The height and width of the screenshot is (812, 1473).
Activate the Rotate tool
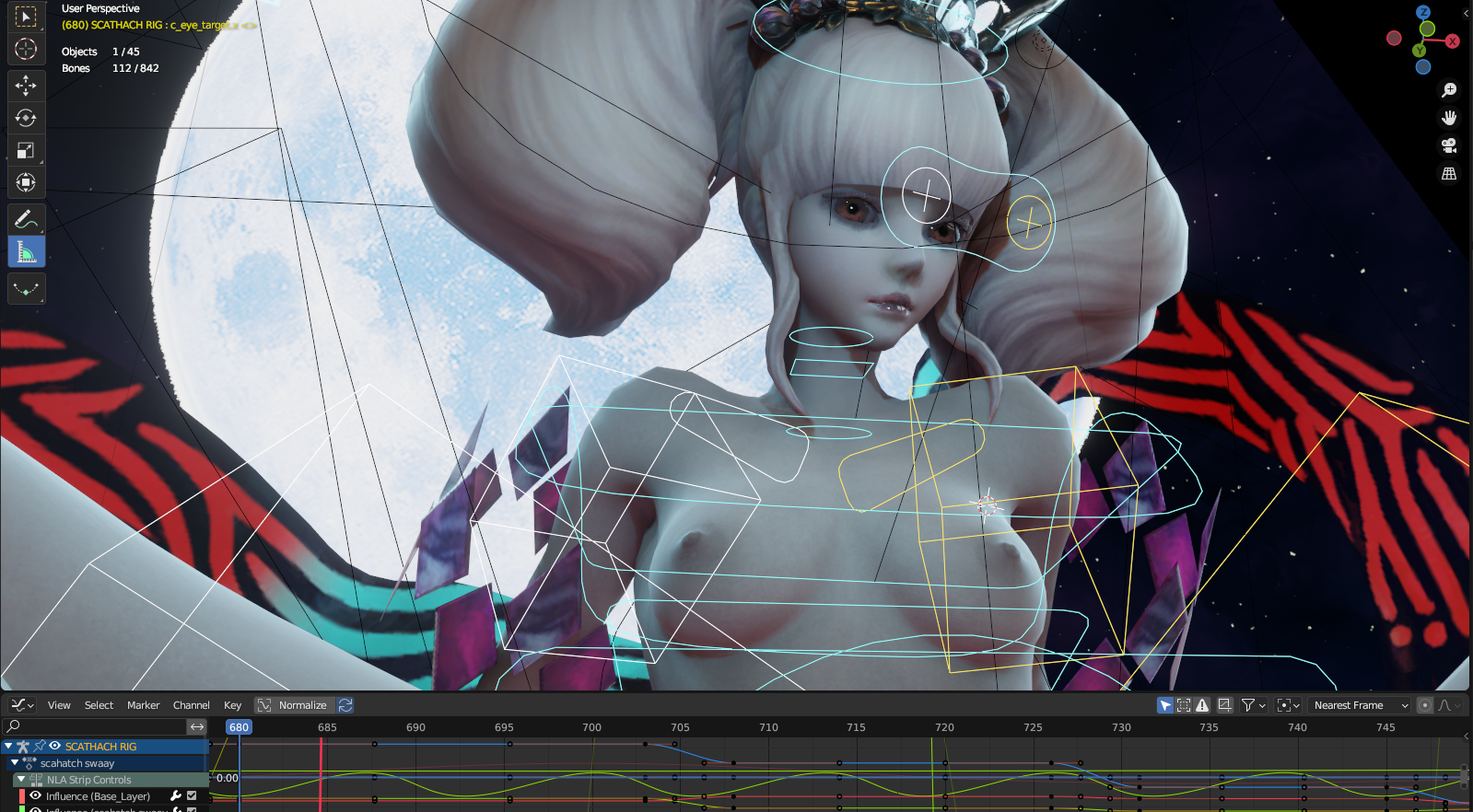click(x=26, y=118)
